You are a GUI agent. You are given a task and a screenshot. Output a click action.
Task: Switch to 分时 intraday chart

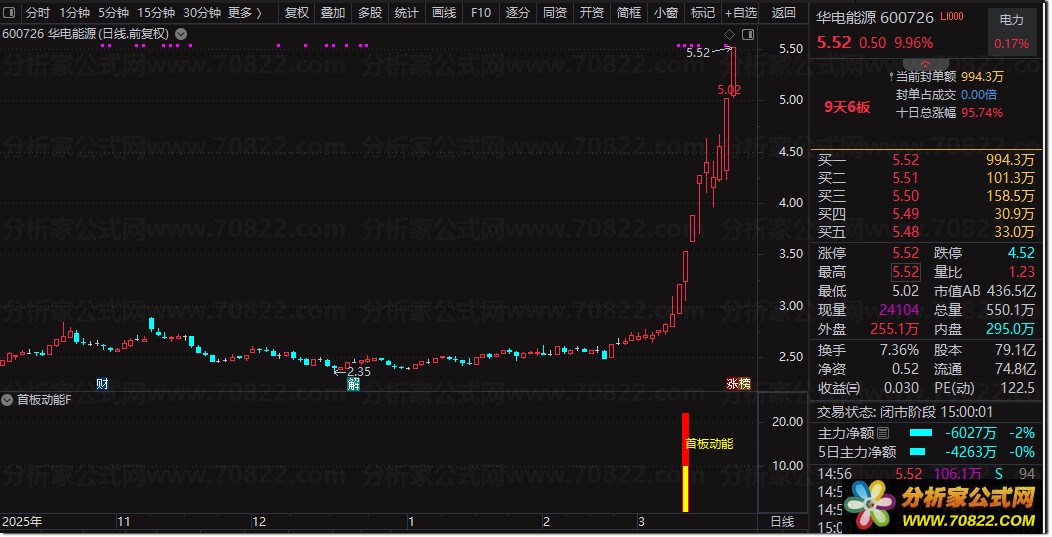click(x=38, y=13)
